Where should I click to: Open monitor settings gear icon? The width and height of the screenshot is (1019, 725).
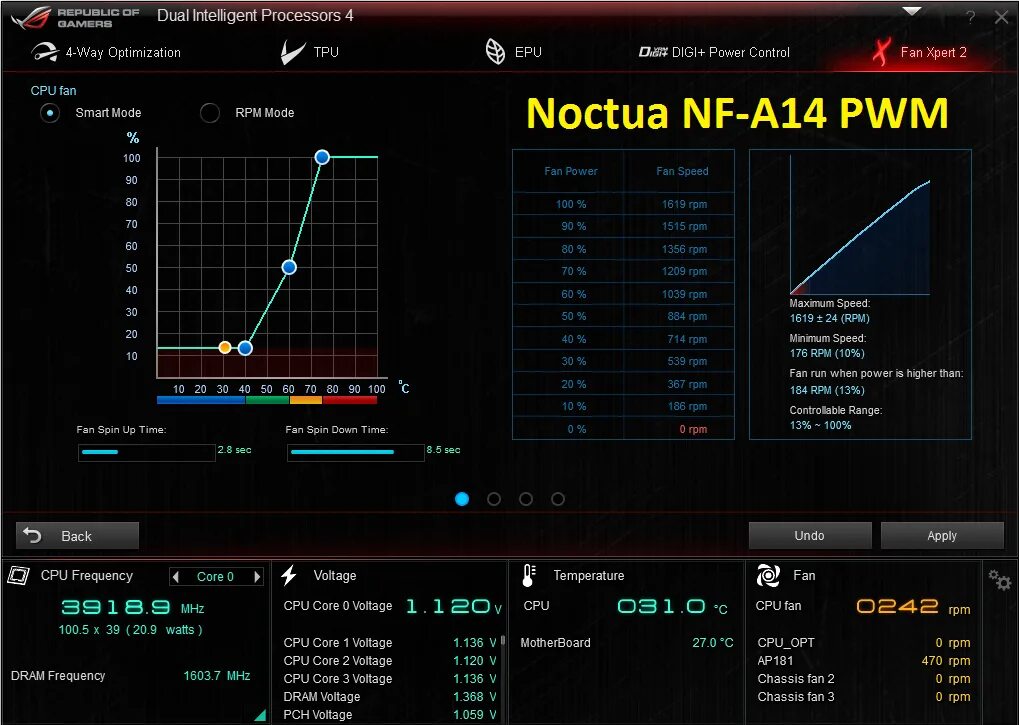point(1000,579)
